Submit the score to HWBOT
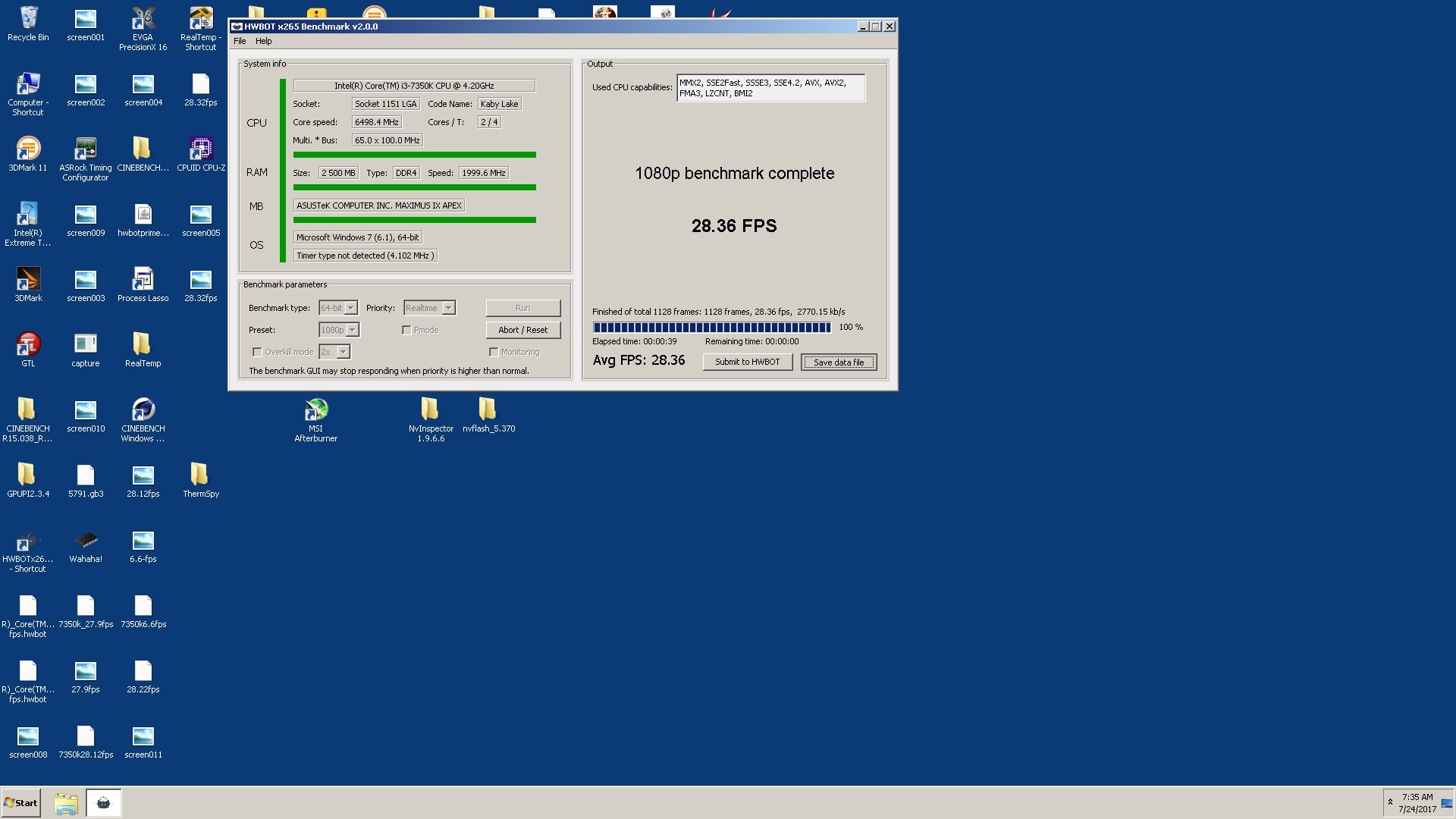The height and width of the screenshot is (819, 1456). [x=748, y=362]
